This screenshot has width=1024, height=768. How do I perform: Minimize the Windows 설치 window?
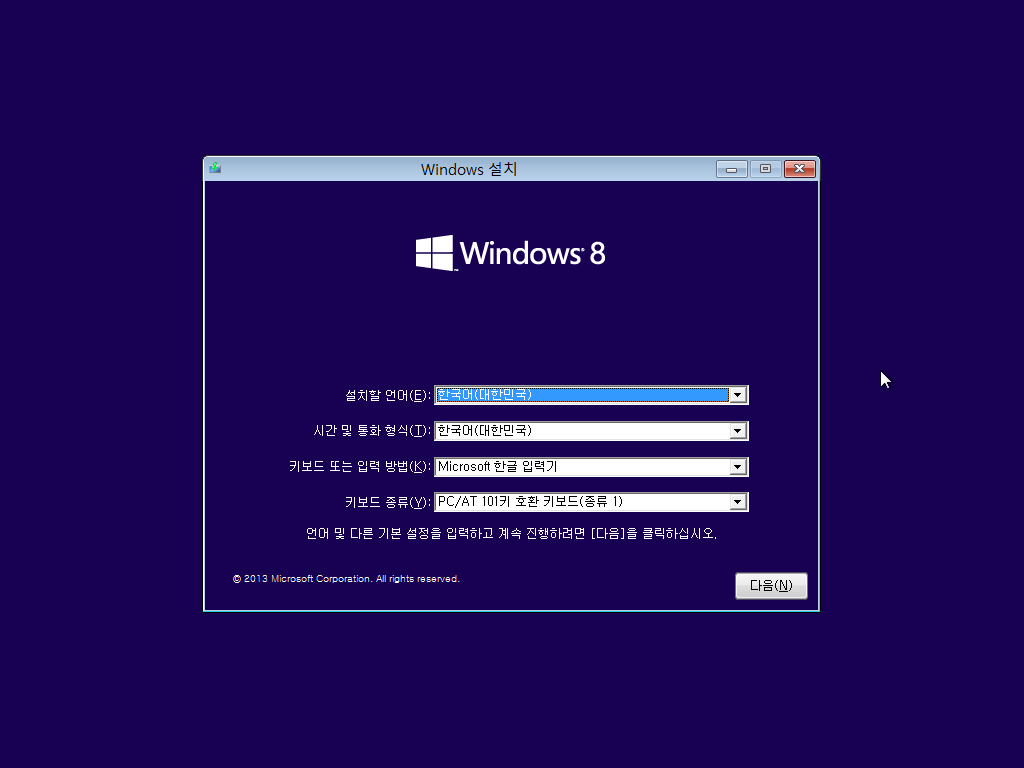coord(731,169)
